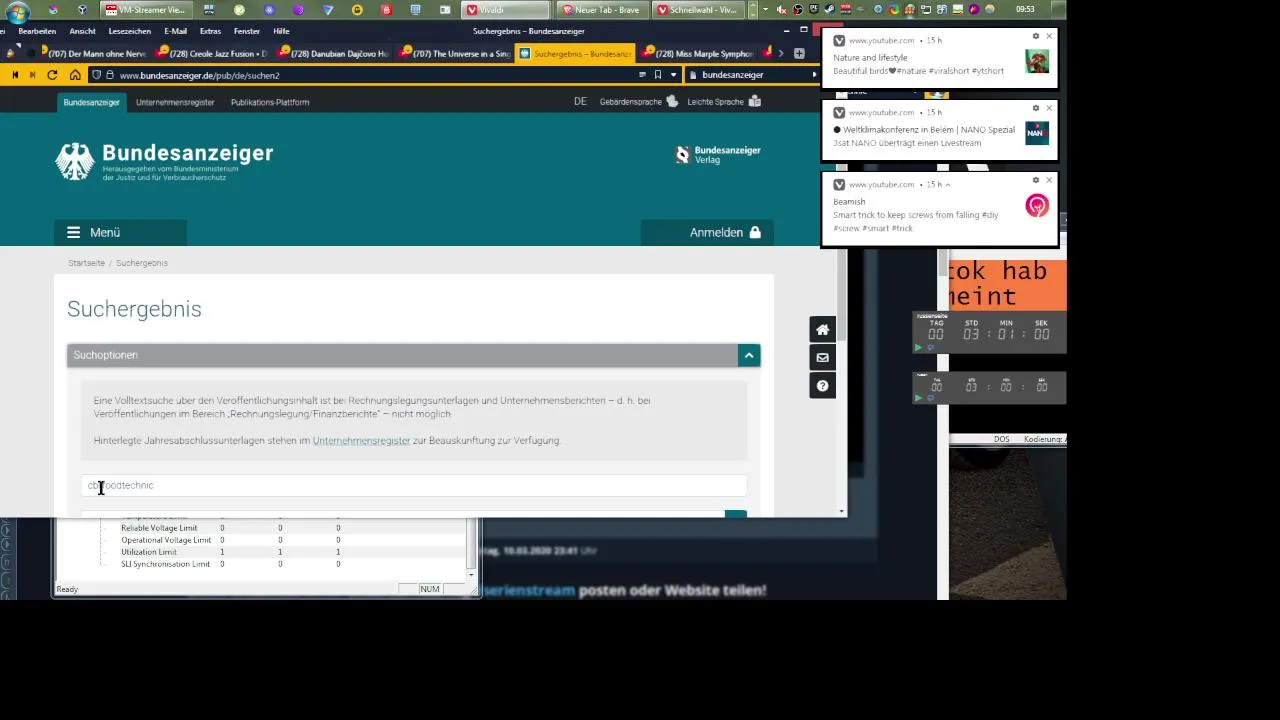Collapse the Suchoptionen panel chevron
The image size is (1280, 720).
tap(749, 355)
